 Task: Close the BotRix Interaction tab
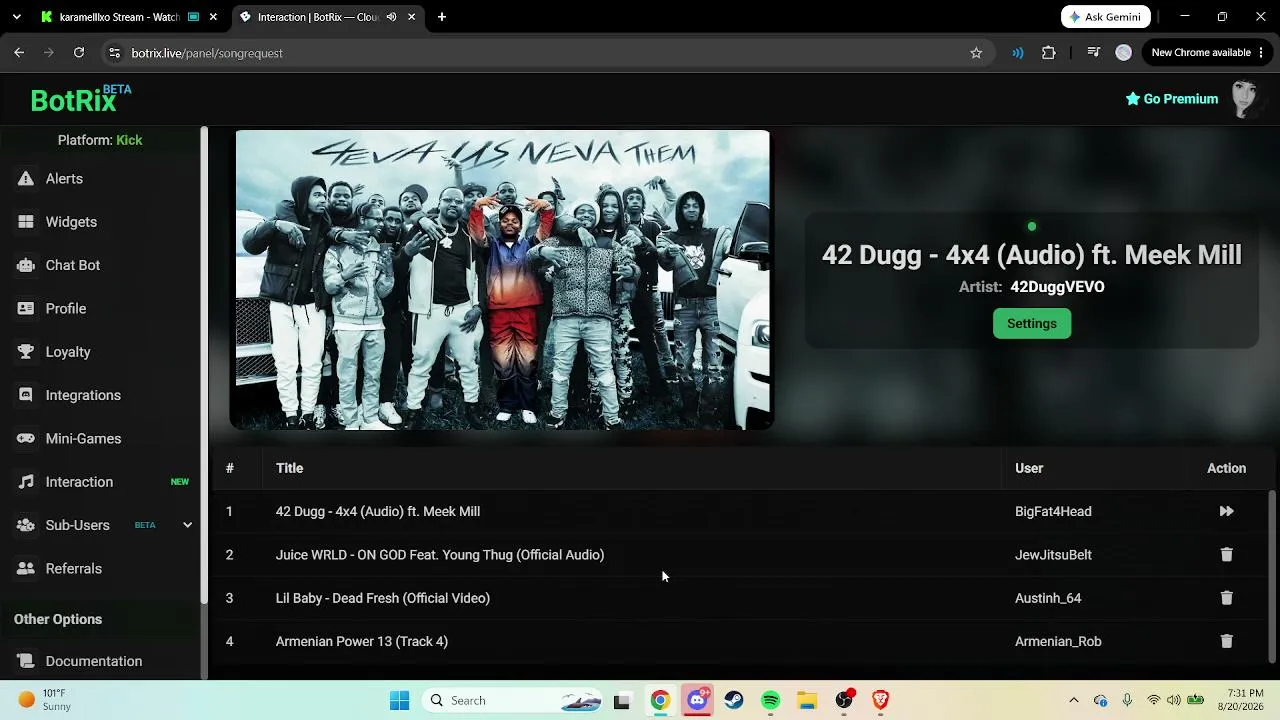(411, 17)
